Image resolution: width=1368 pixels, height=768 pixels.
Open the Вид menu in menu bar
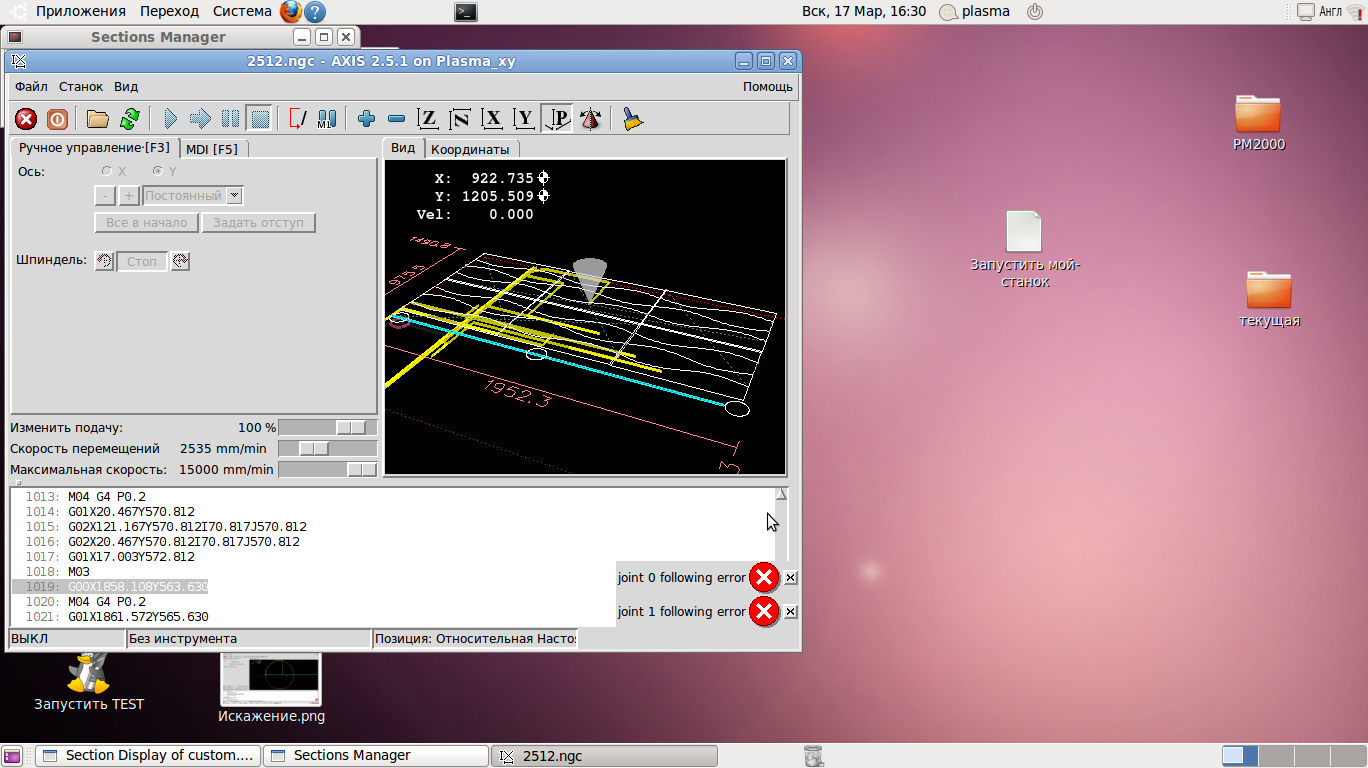(126, 87)
